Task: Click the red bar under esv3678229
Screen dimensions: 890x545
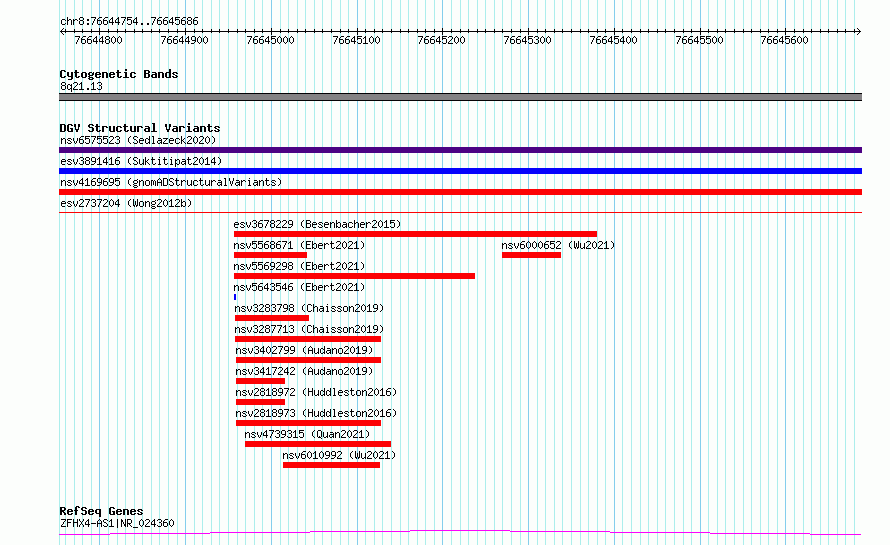Action: pyautogui.click(x=415, y=234)
